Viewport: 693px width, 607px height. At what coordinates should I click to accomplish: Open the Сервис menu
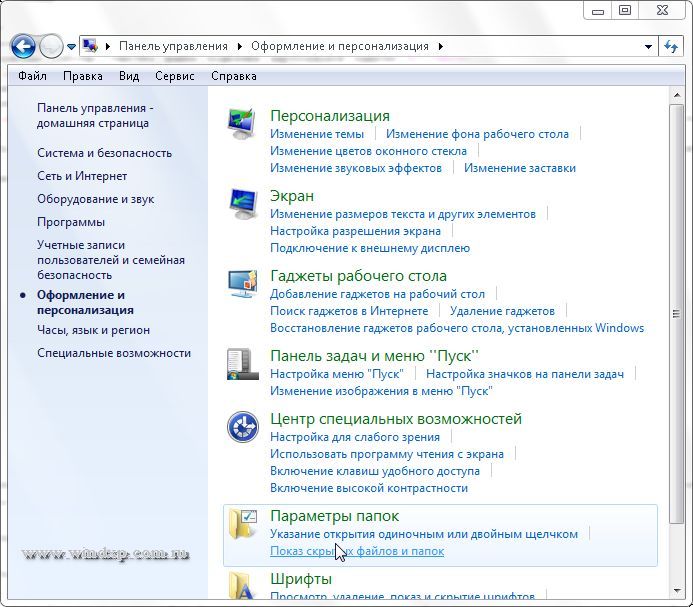pos(175,76)
